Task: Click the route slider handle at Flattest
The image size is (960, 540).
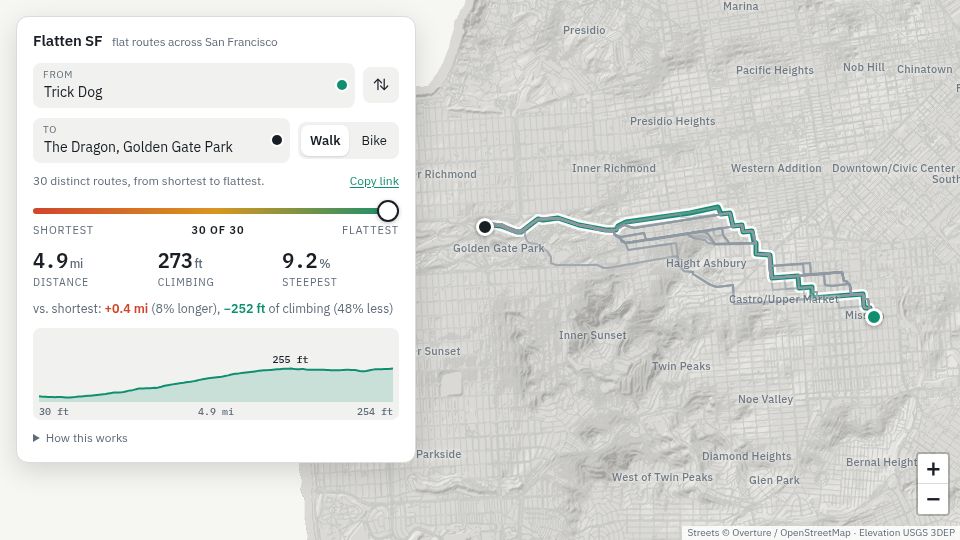Action: [x=388, y=211]
